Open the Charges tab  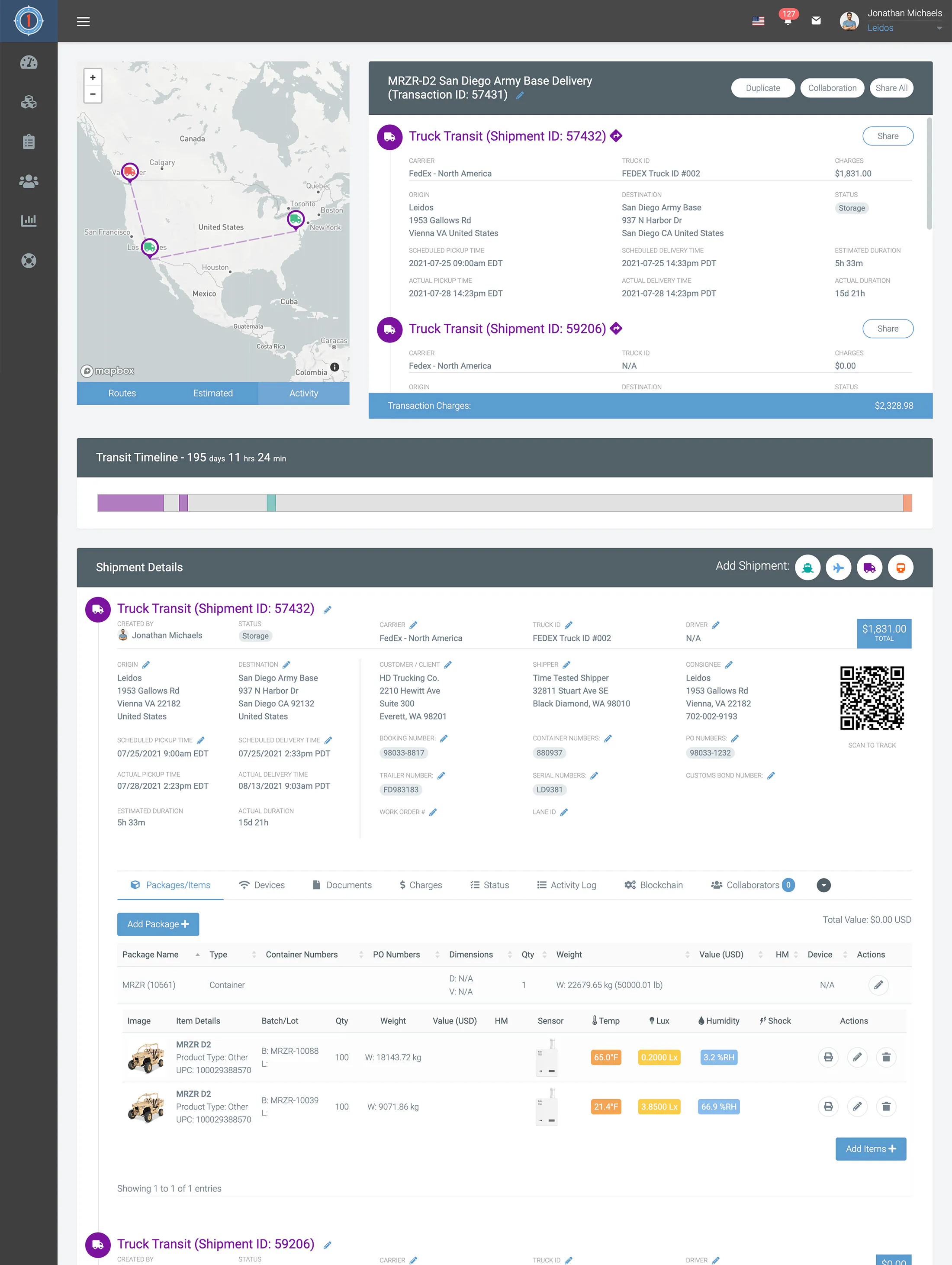click(421, 885)
